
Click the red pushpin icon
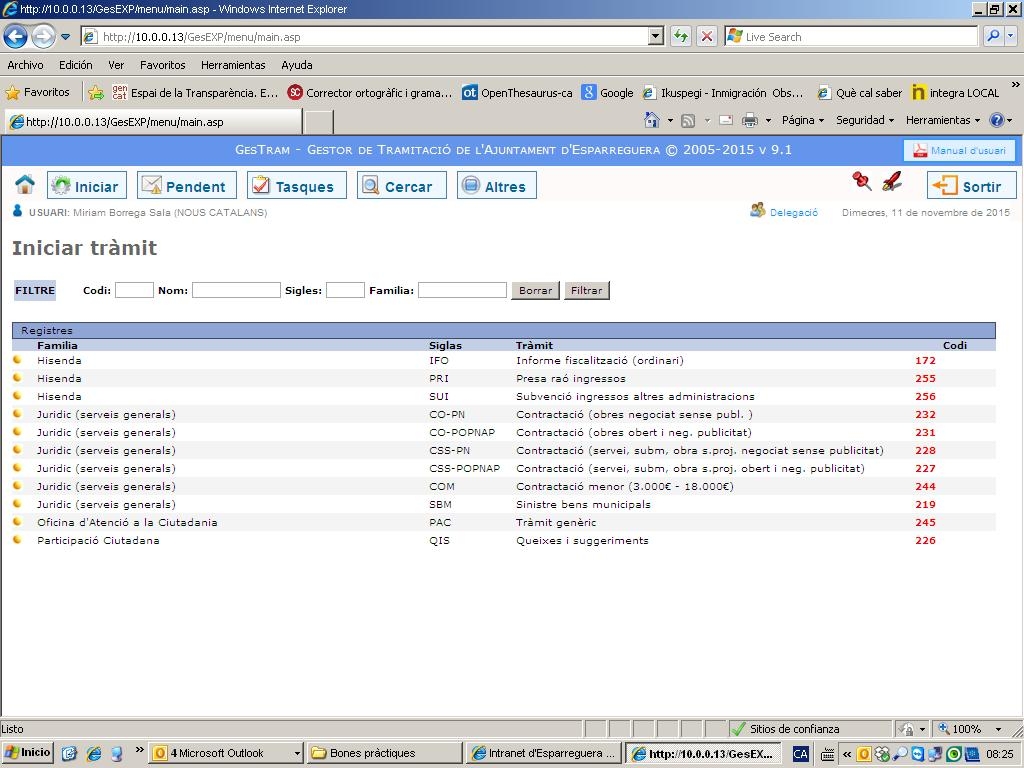(861, 181)
